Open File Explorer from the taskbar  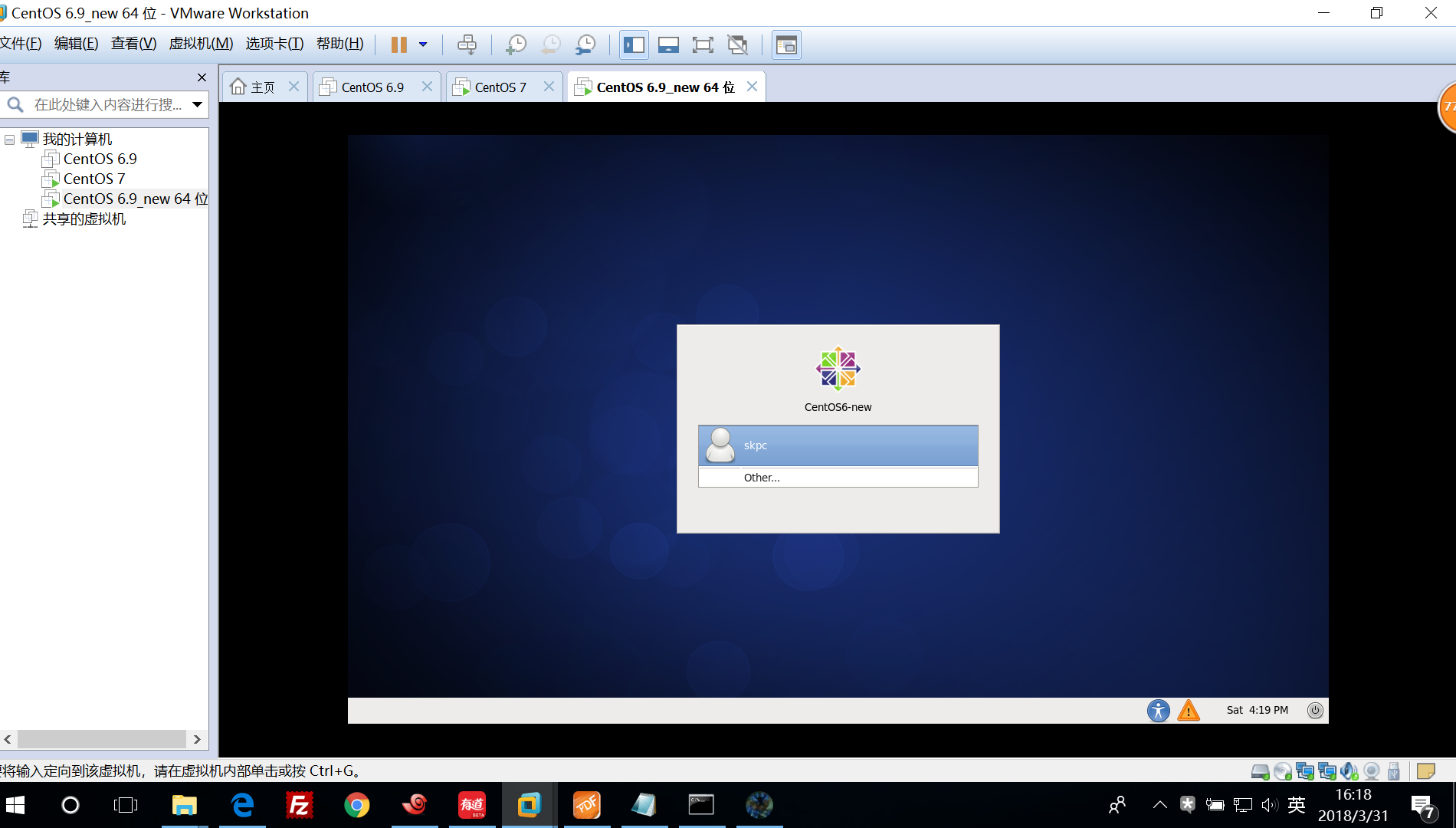(x=184, y=805)
